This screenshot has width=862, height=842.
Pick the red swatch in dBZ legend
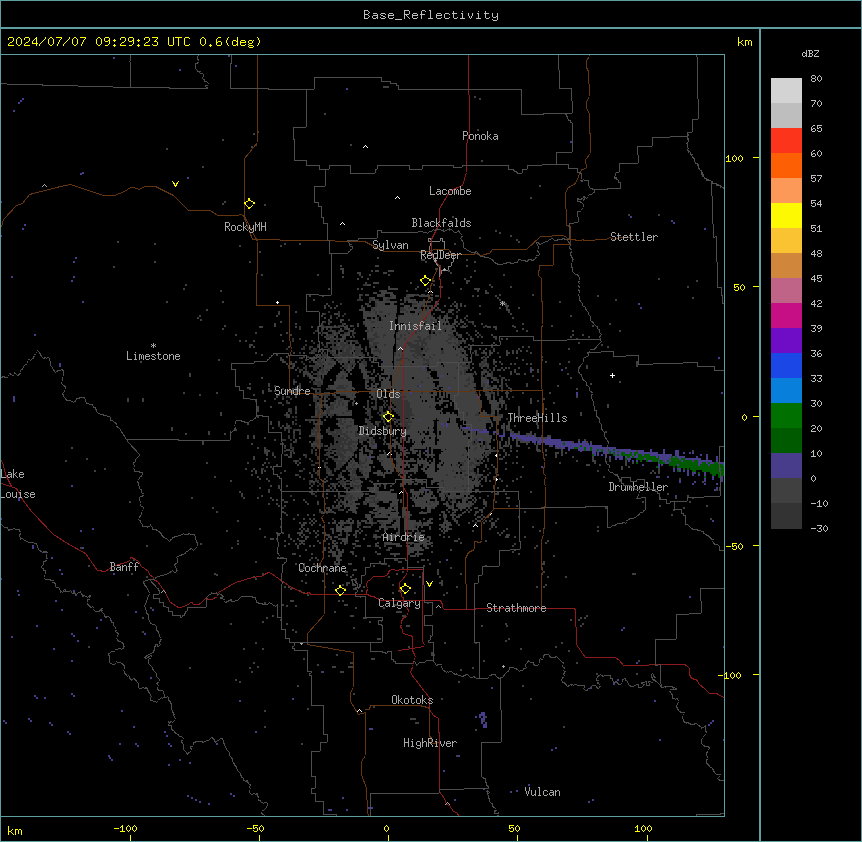(x=786, y=141)
